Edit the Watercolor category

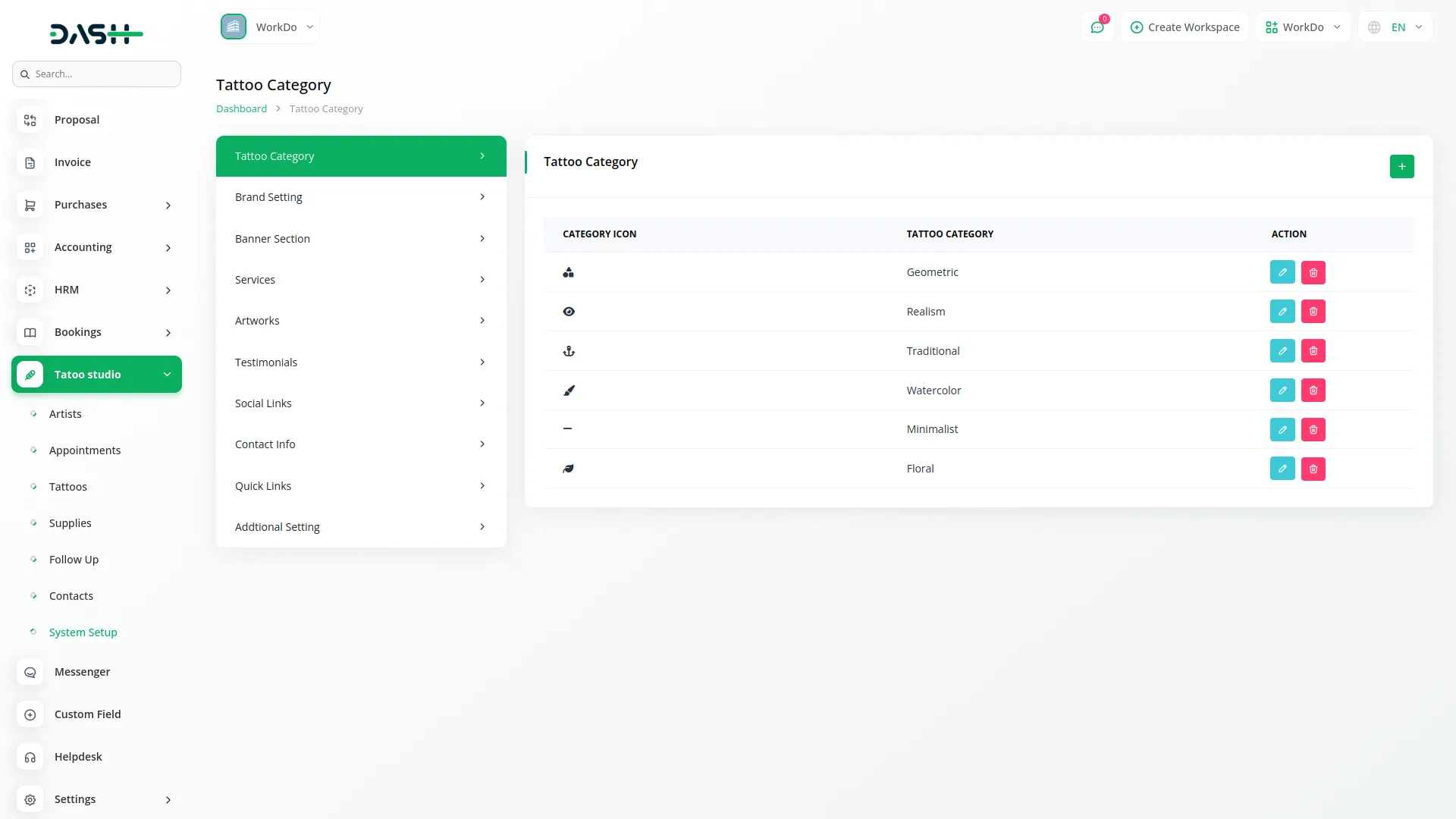[x=1282, y=391]
